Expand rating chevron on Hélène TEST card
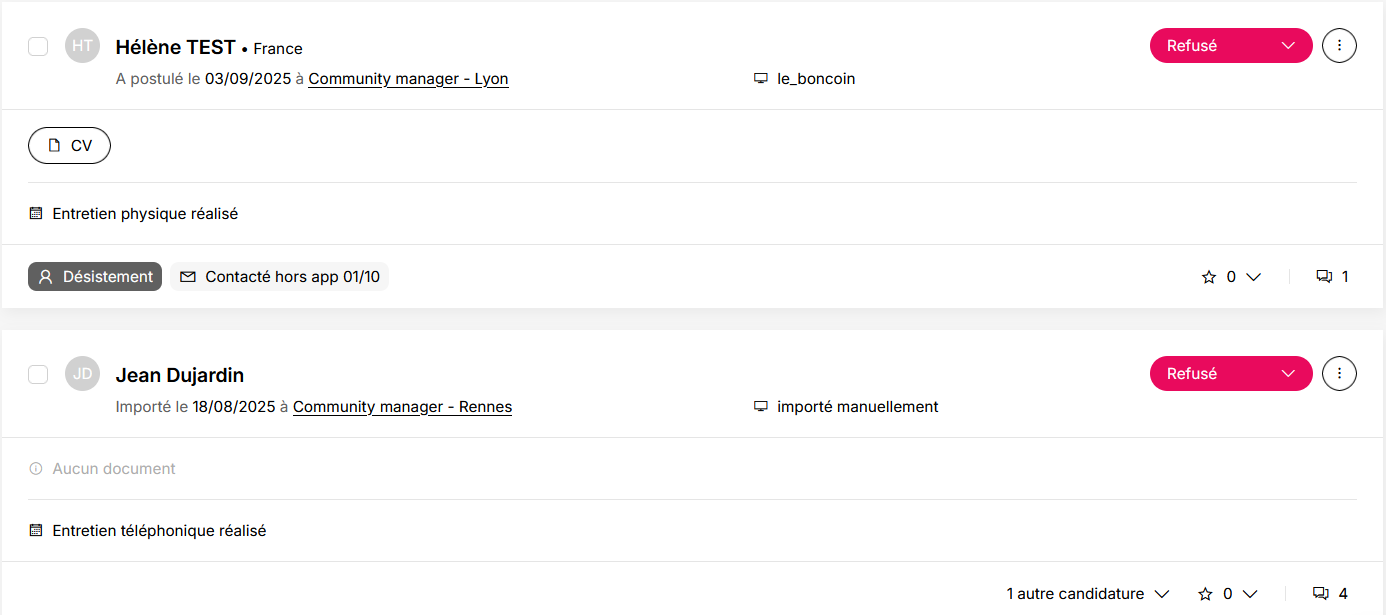This screenshot has height=615, width=1386. pyautogui.click(x=1253, y=277)
